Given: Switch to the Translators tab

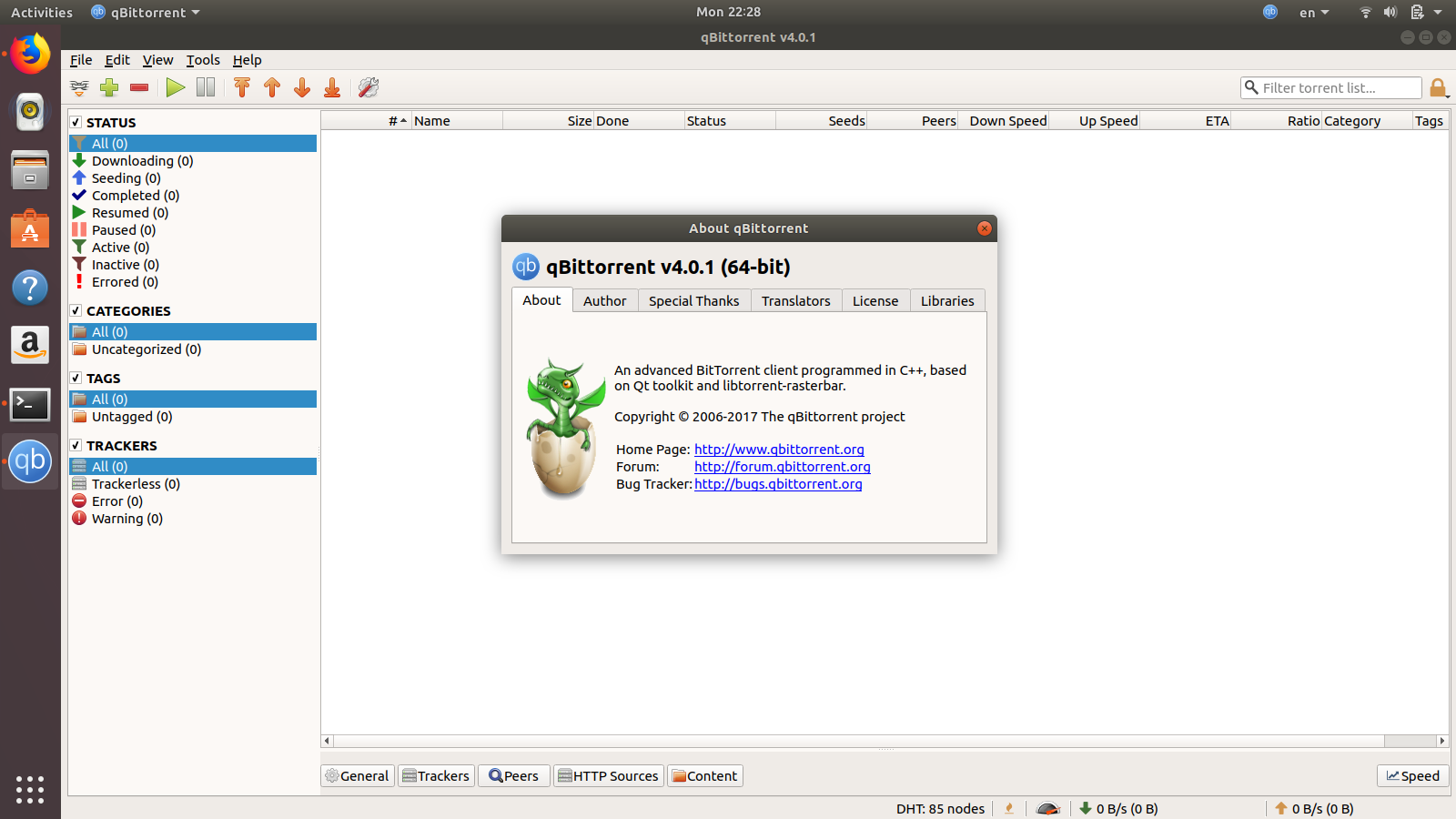Looking at the screenshot, I should click(796, 301).
